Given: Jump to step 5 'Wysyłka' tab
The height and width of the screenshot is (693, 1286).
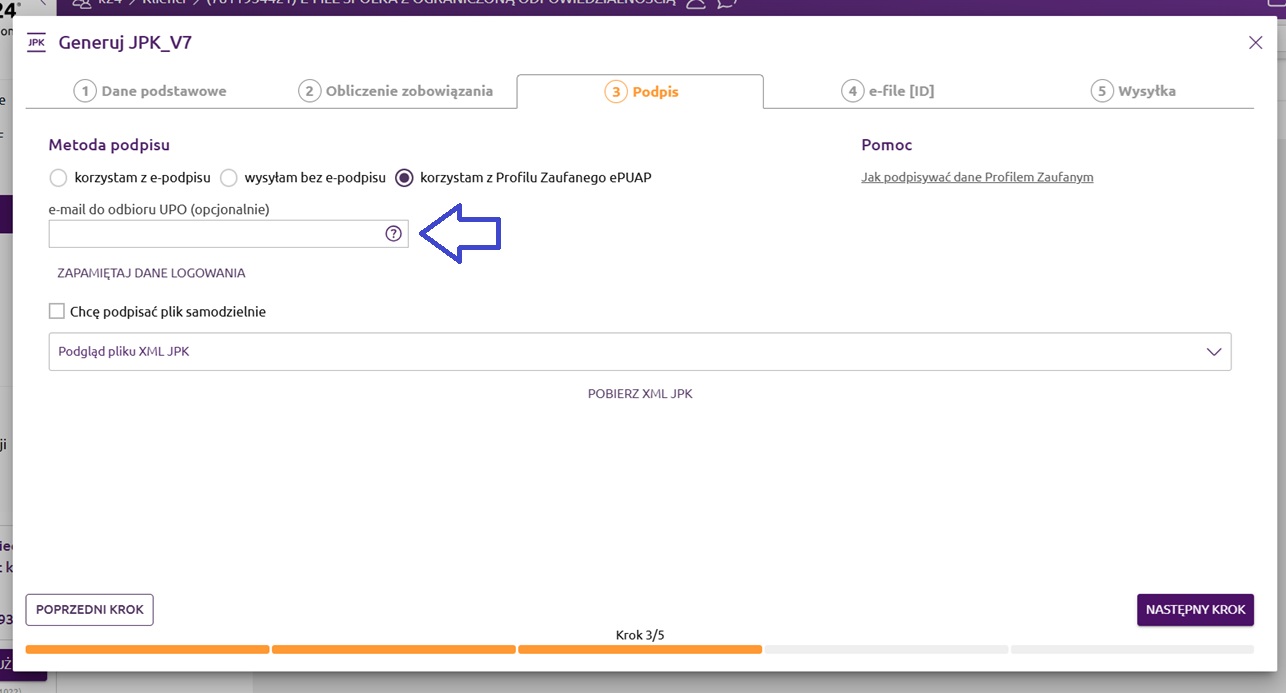Looking at the screenshot, I should tap(1133, 91).
